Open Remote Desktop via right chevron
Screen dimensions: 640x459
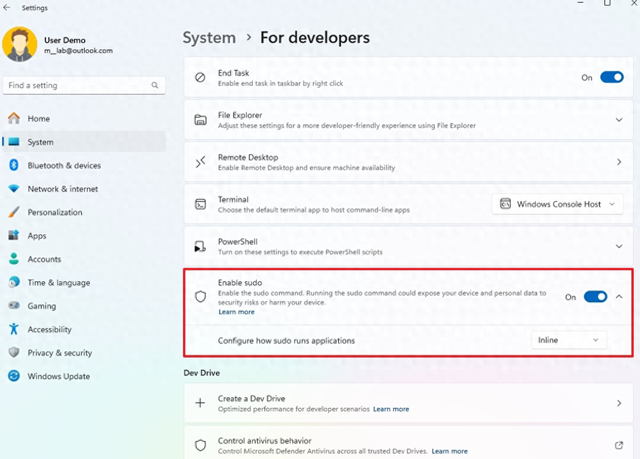pos(619,162)
